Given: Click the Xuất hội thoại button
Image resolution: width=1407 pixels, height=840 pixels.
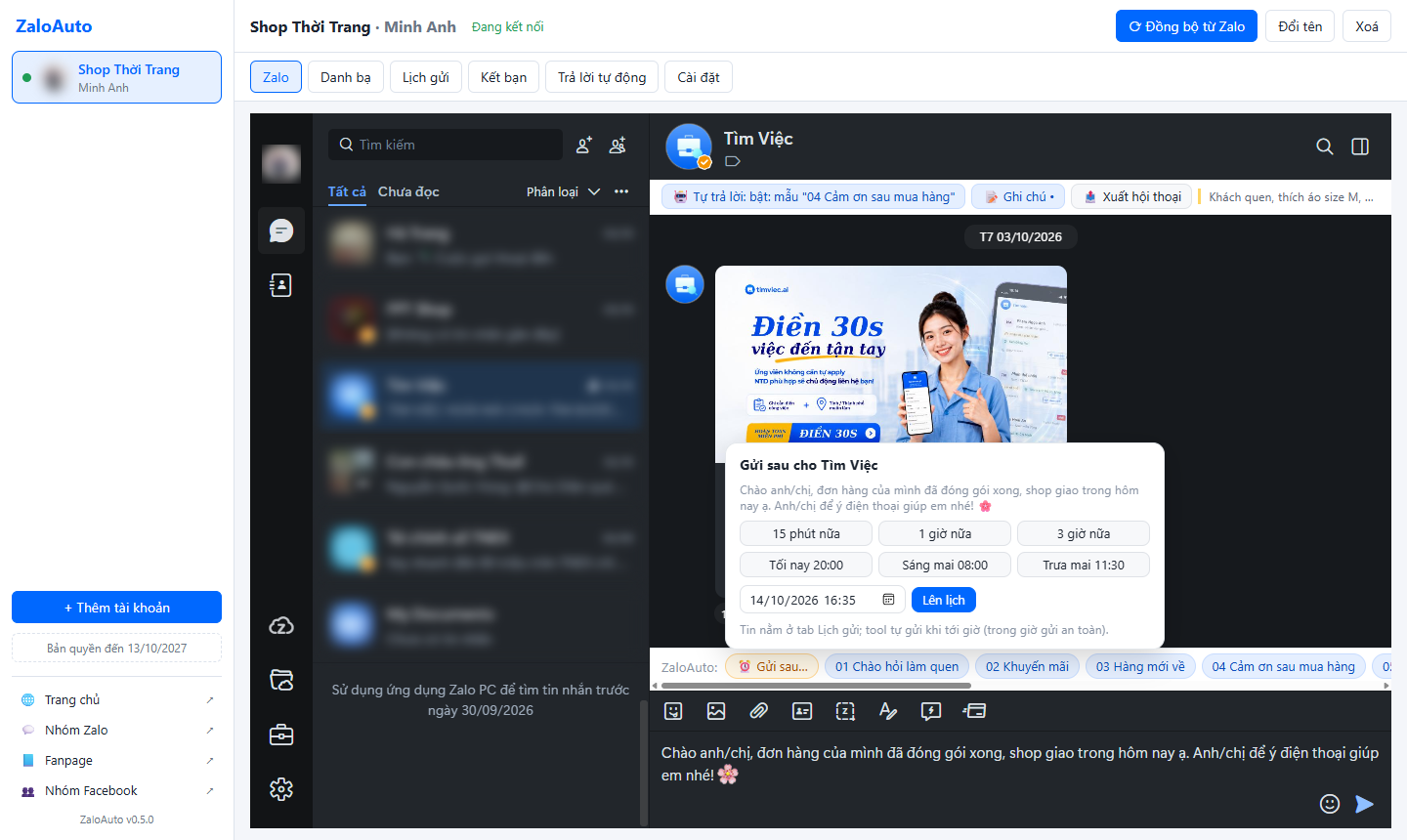Looking at the screenshot, I should (1131, 196).
